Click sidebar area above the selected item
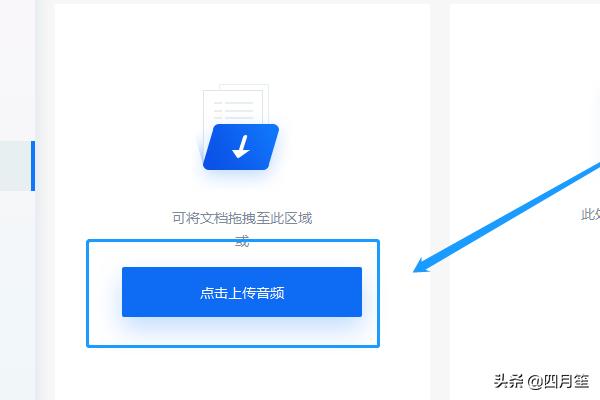600x400 pixels. pyautogui.click(x=17, y=69)
